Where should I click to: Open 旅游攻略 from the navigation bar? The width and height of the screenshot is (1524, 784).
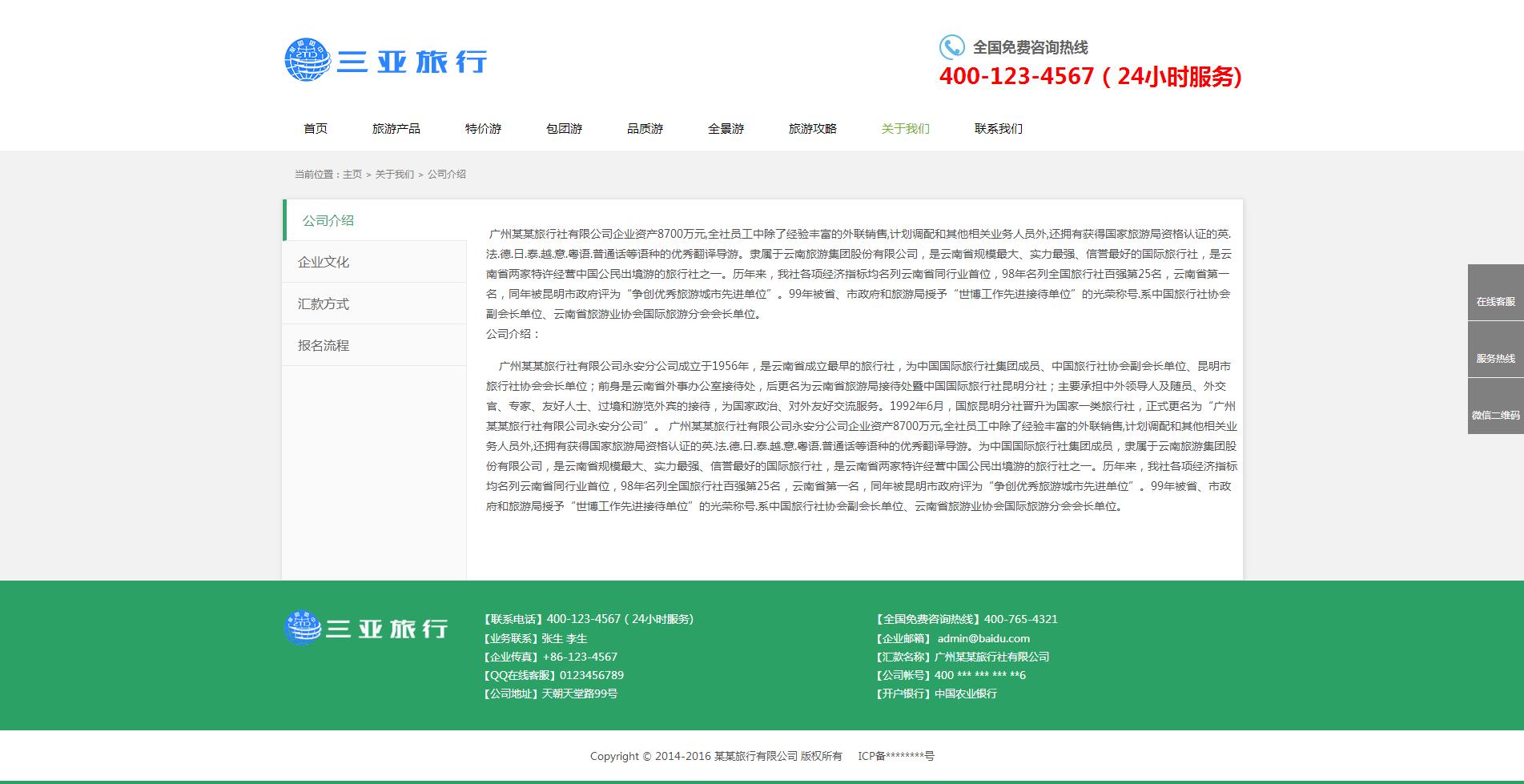tap(812, 129)
